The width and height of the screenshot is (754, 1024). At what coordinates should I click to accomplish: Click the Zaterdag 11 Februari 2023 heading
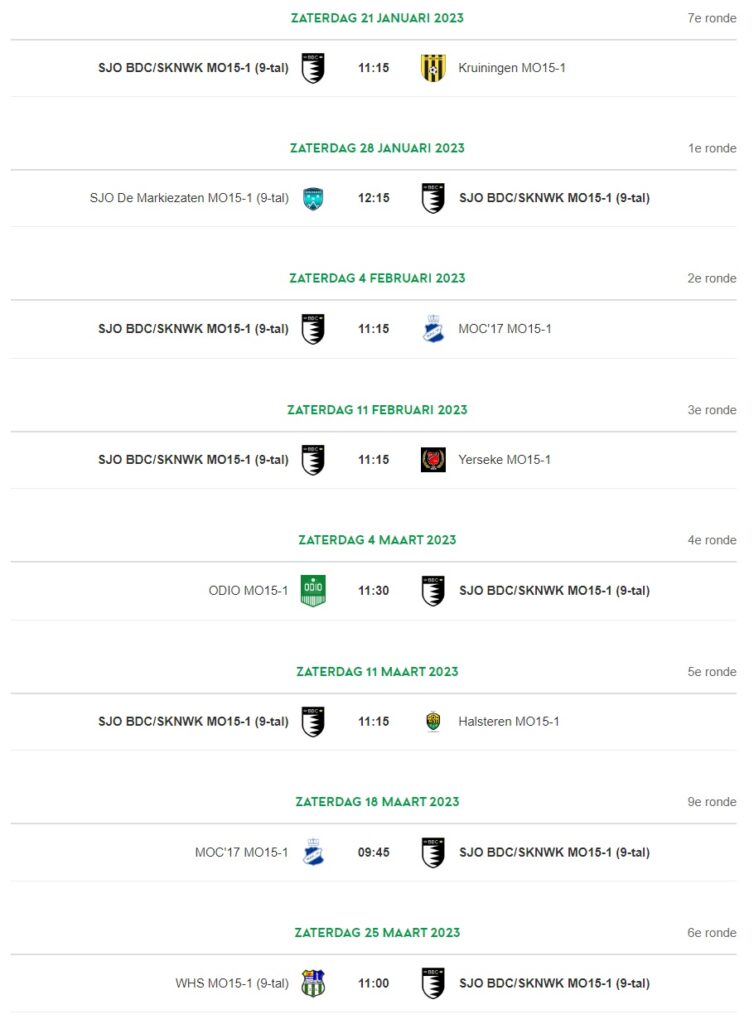tap(377, 410)
